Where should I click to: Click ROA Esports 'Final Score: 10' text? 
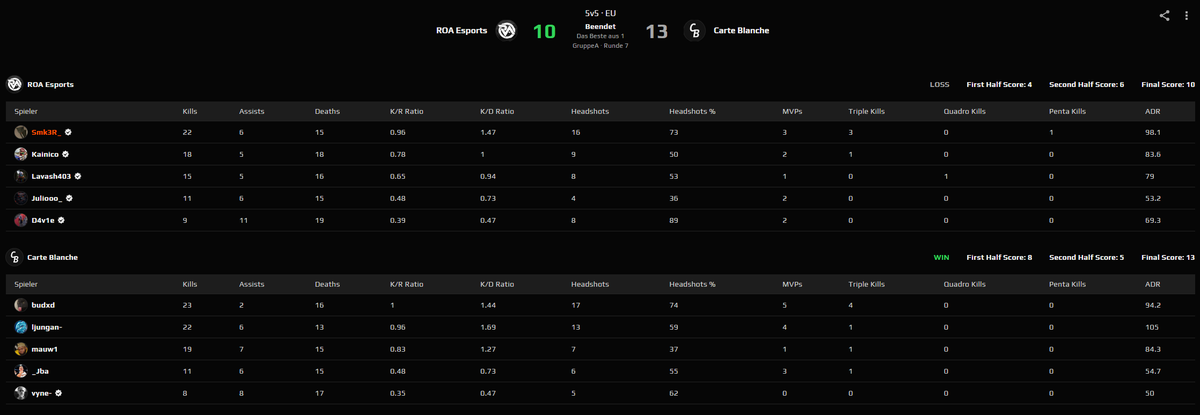1168,84
